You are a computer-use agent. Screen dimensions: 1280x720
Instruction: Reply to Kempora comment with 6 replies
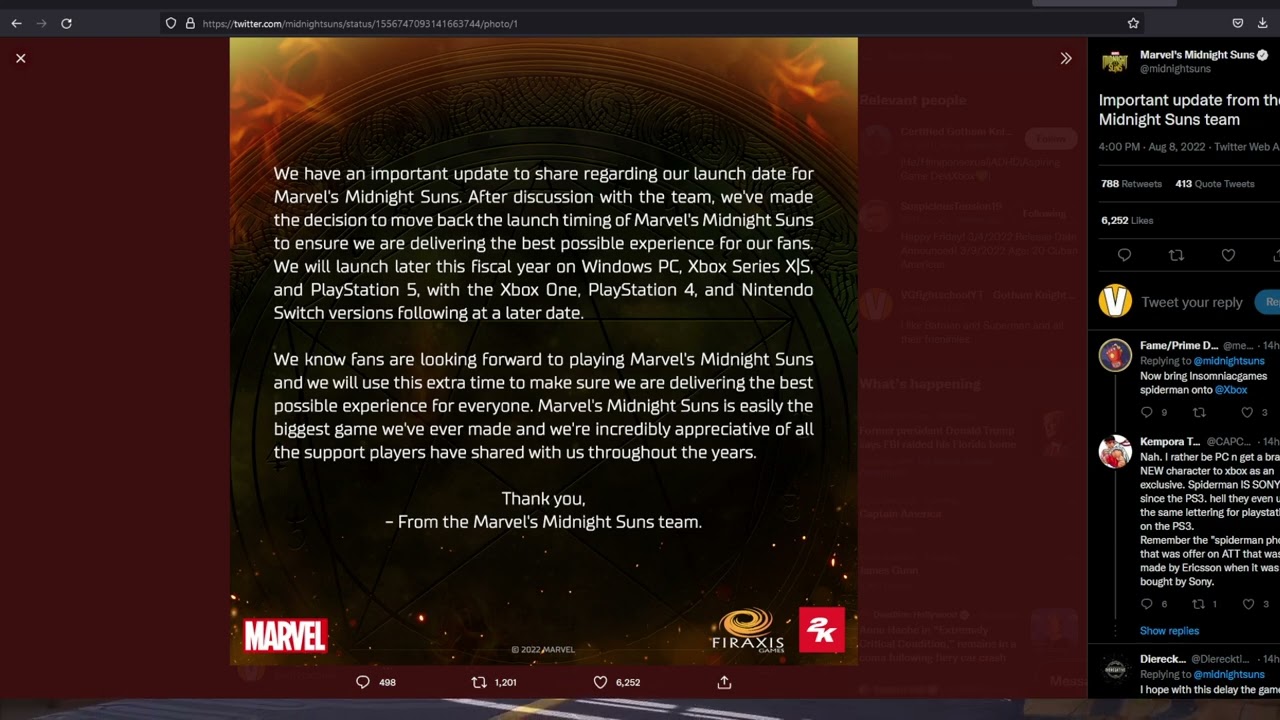(1147, 604)
